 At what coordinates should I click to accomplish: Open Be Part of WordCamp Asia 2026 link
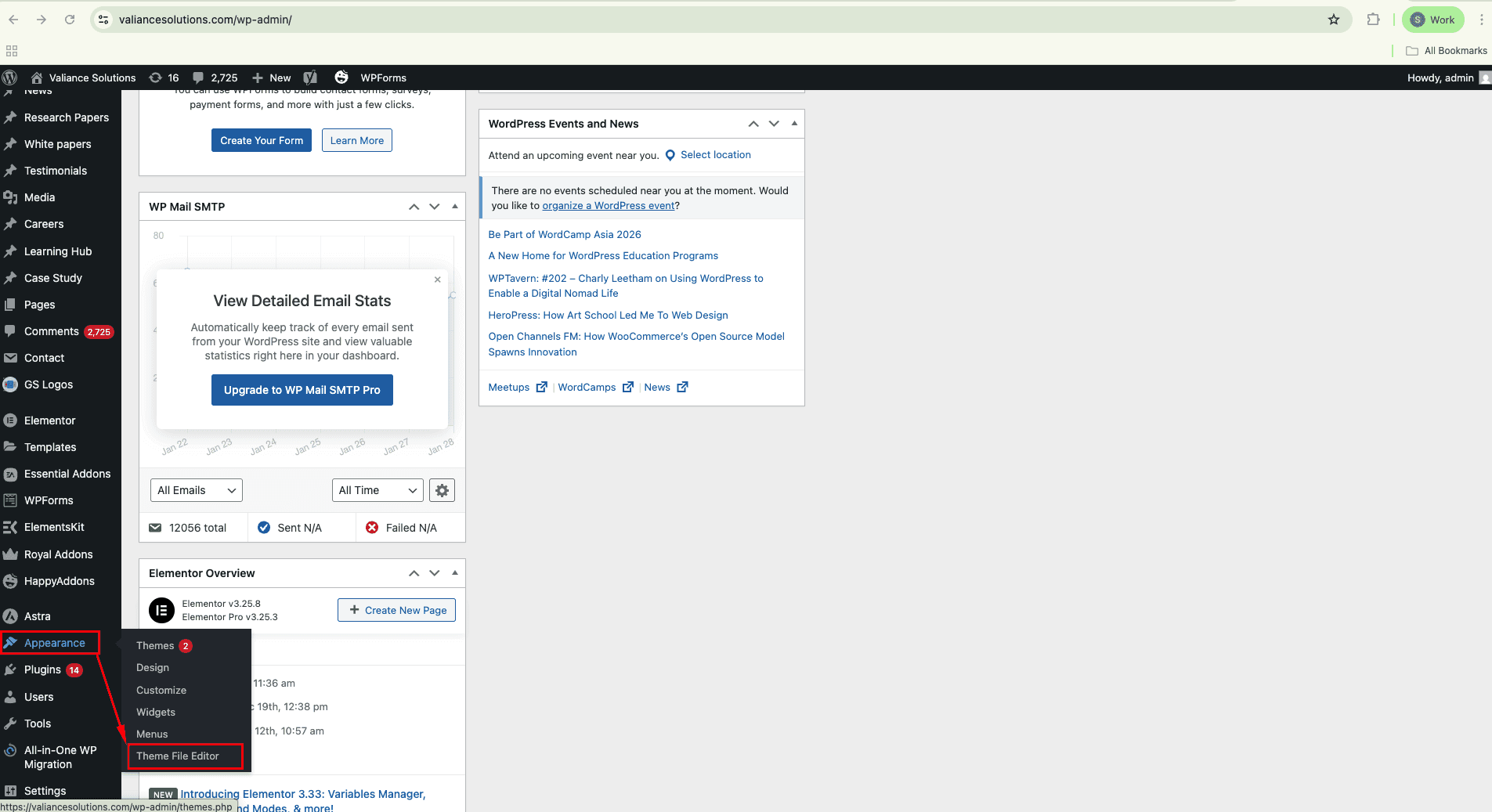[x=565, y=234]
